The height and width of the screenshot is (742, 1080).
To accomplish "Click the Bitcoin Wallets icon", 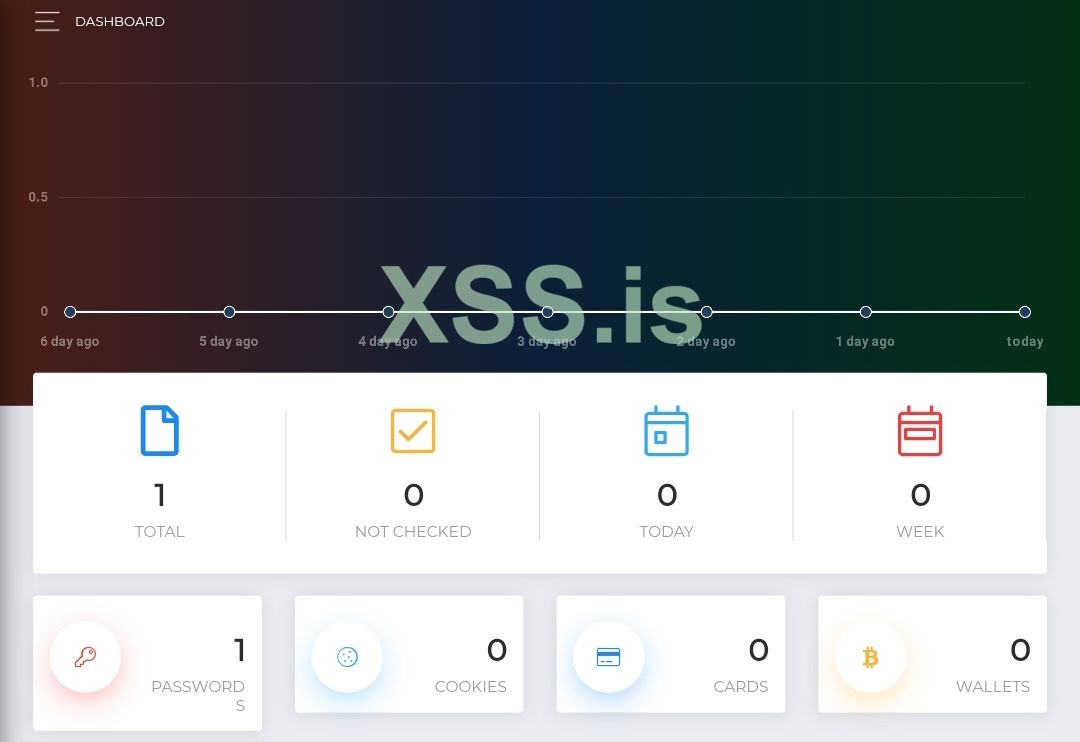I will pyautogui.click(x=871, y=657).
